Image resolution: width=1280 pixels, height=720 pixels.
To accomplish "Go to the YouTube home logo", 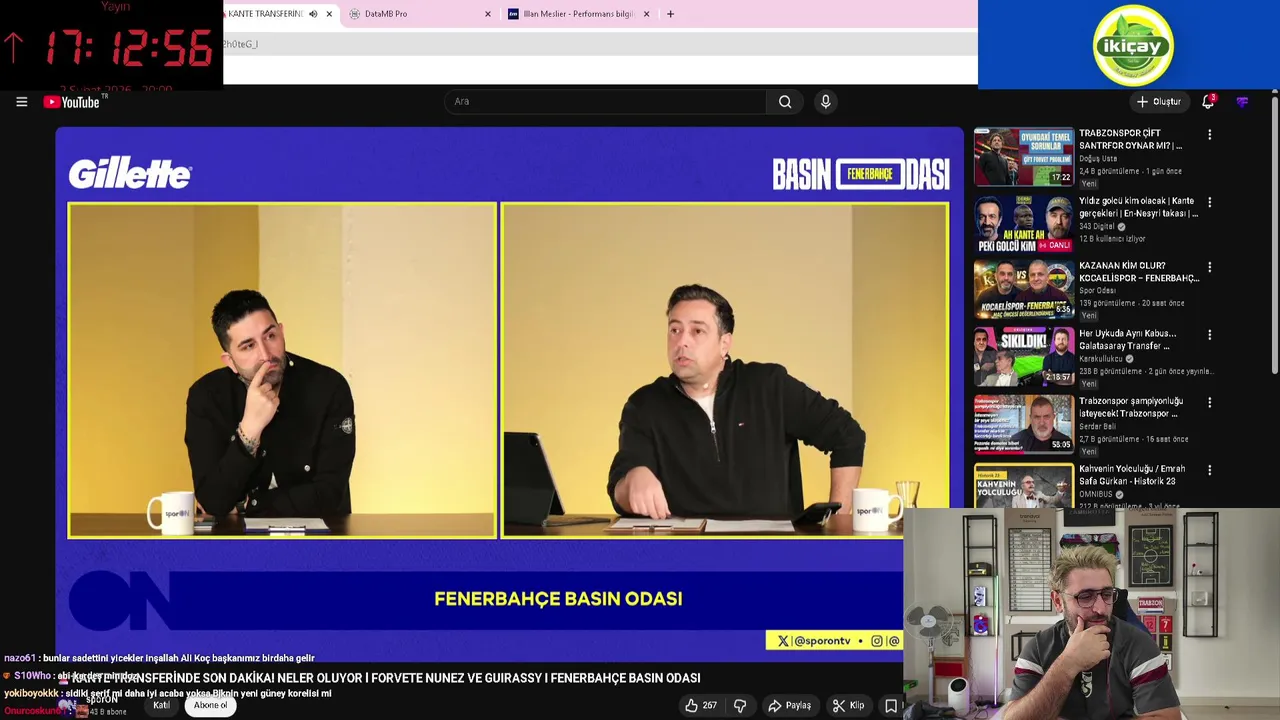I will (74, 102).
